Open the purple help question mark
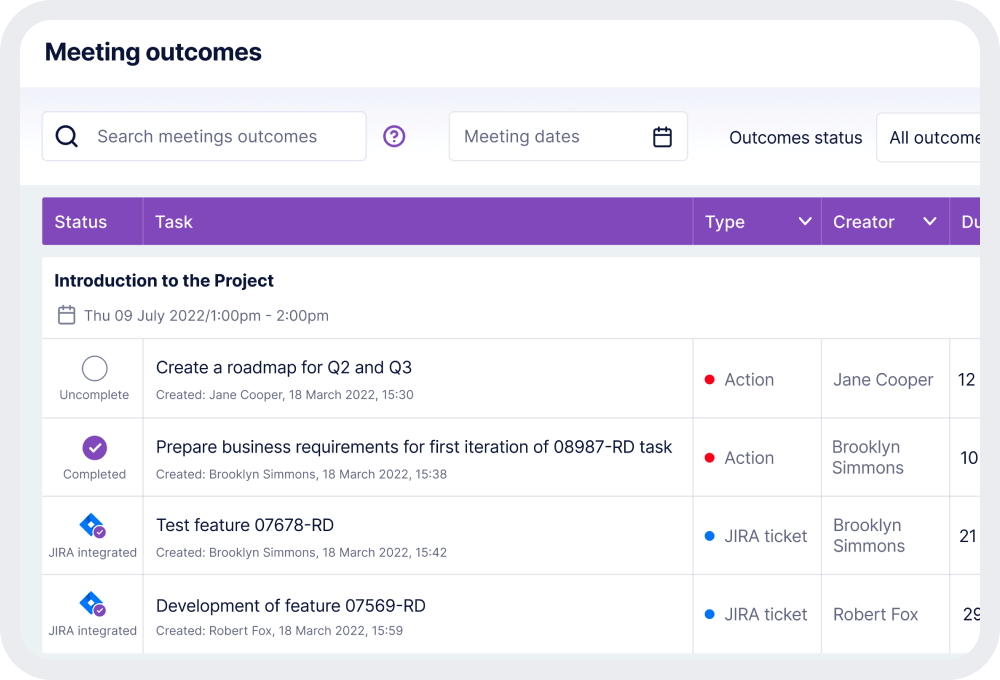This screenshot has height=680, width=1000. pyautogui.click(x=395, y=137)
